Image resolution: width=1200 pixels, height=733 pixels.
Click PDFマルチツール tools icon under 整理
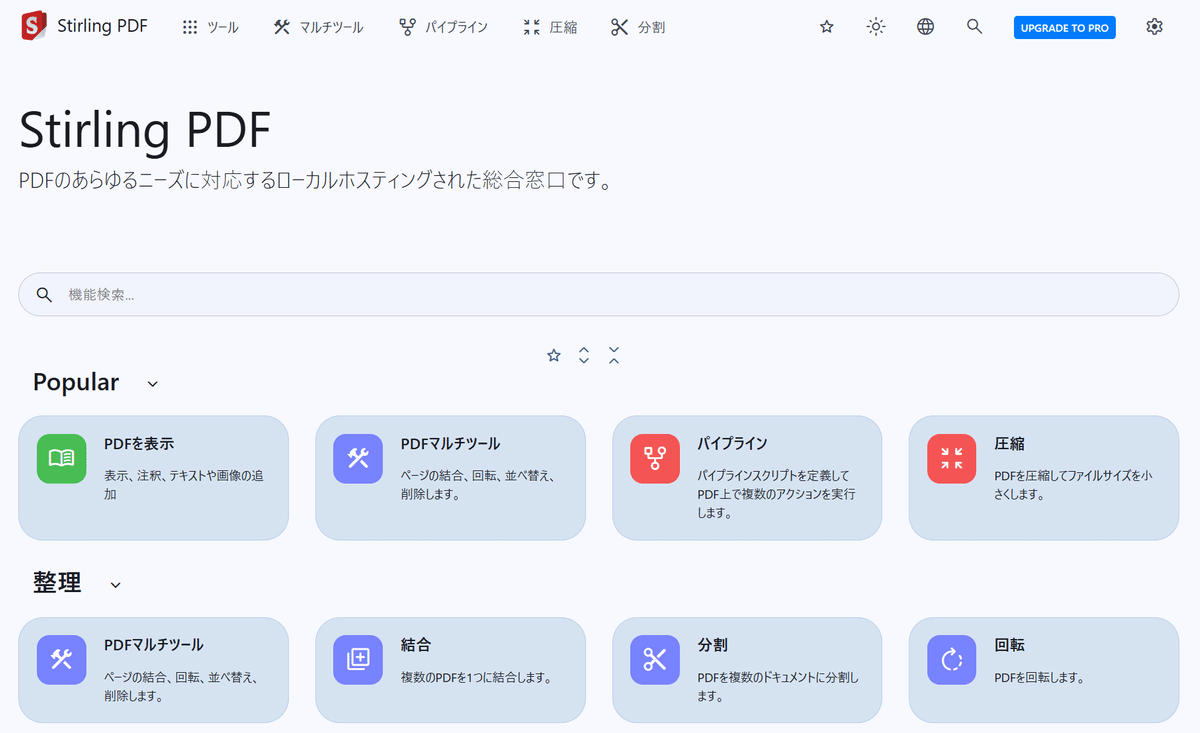pos(62,660)
